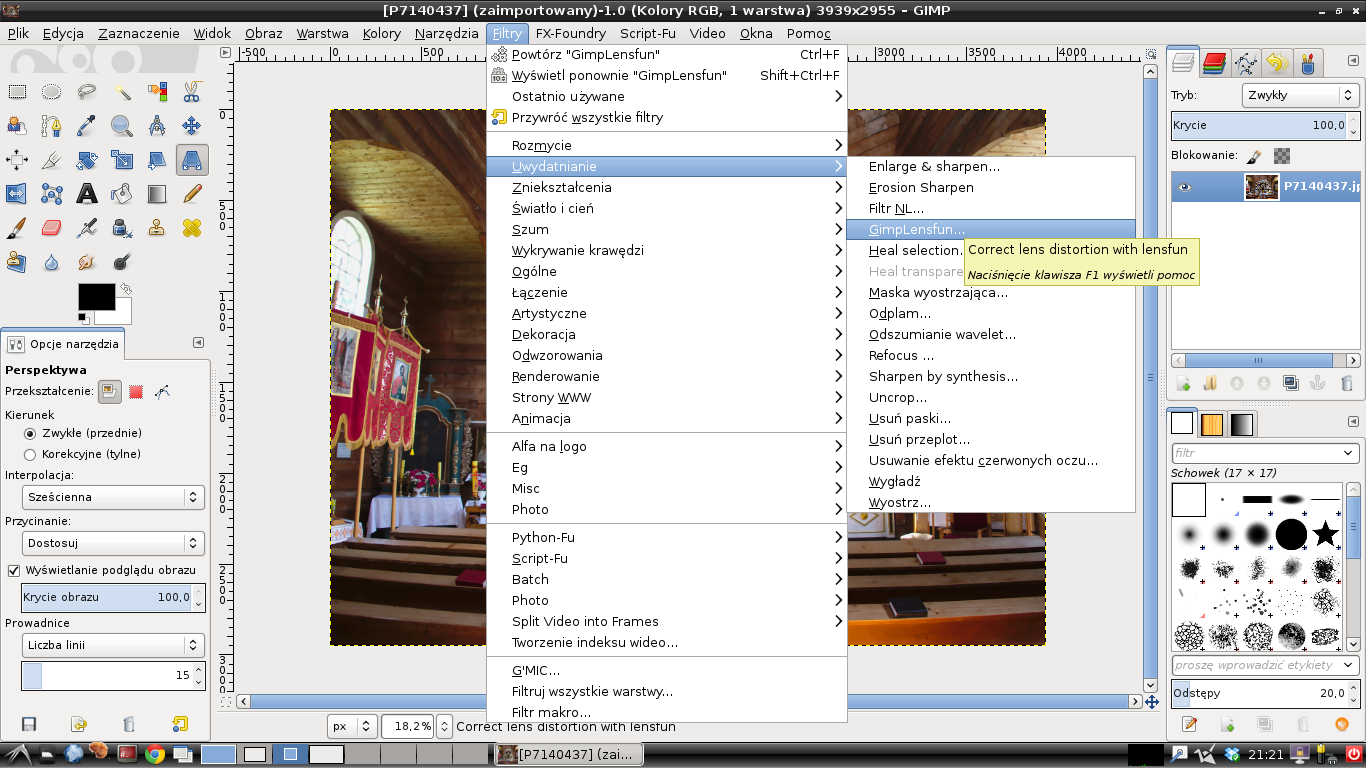The height and width of the screenshot is (768, 1366).
Task: Select the Korekcyjne (tylne) direction option
Action: click(30, 454)
